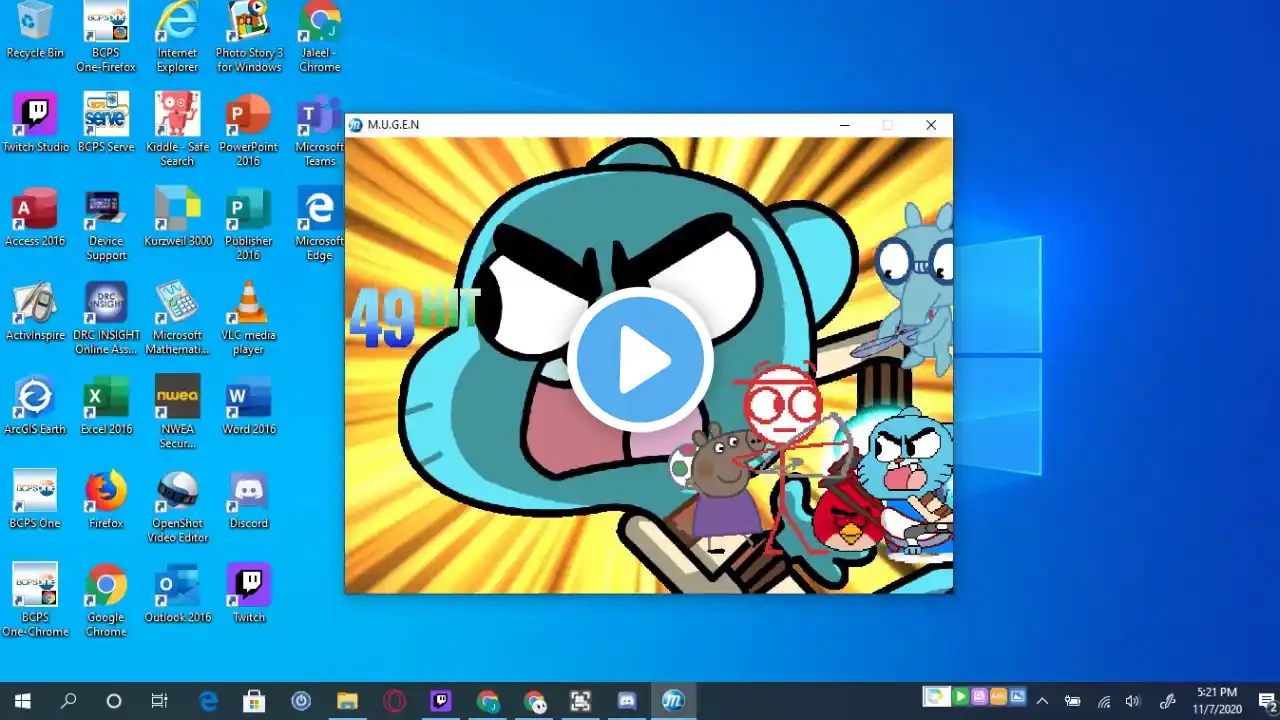Open the OpenShot Video Editor shortcut
The height and width of the screenshot is (720, 1280).
point(177,498)
